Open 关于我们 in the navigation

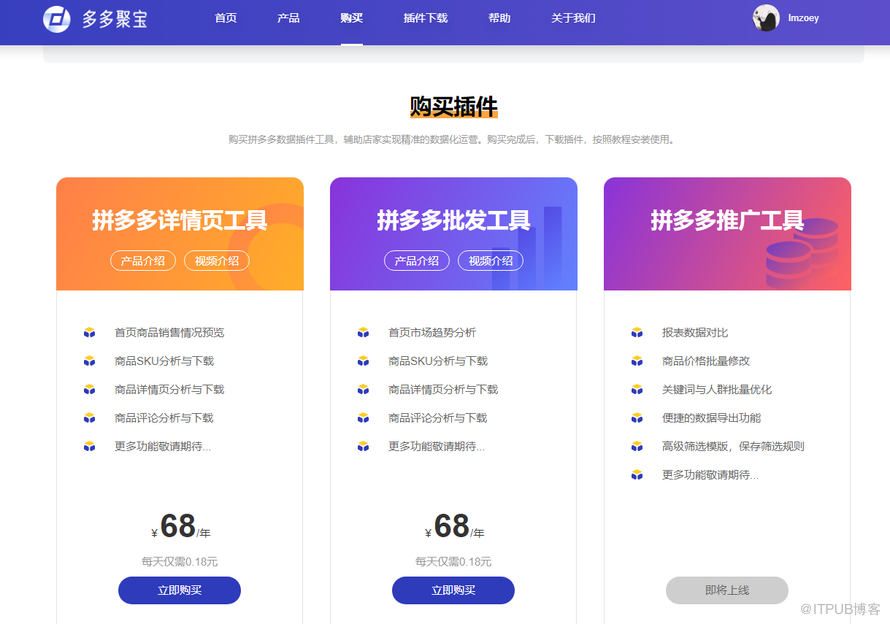tap(573, 18)
